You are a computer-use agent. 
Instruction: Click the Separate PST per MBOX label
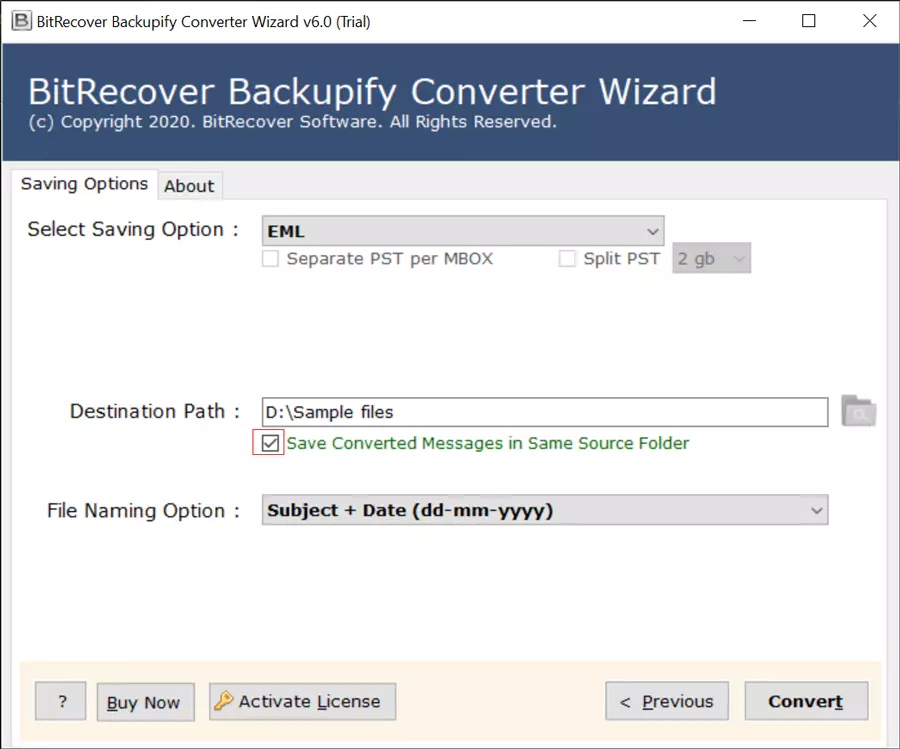tap(390, 259)
